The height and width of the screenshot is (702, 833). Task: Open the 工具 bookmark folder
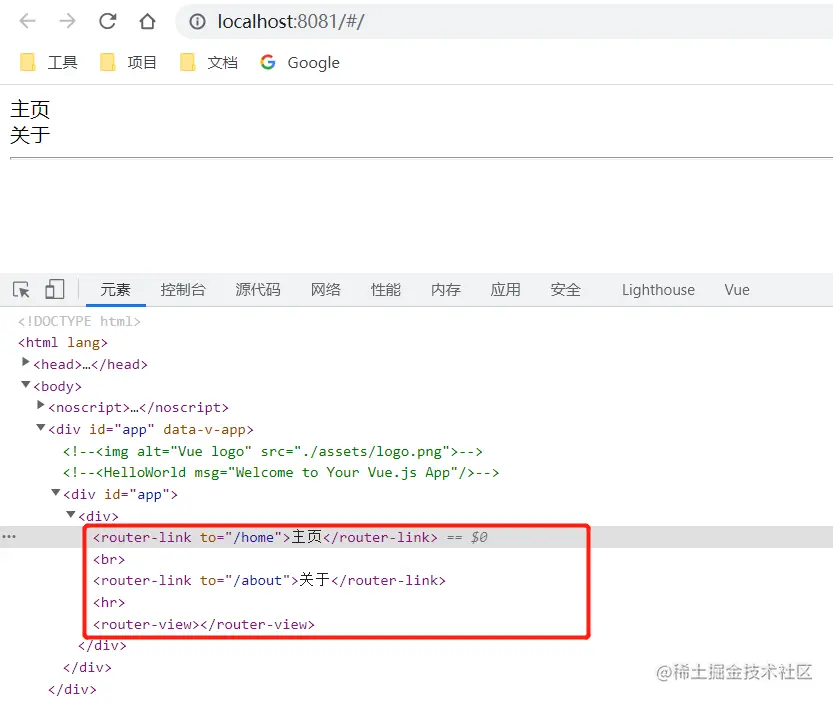(x=49, y=62)
